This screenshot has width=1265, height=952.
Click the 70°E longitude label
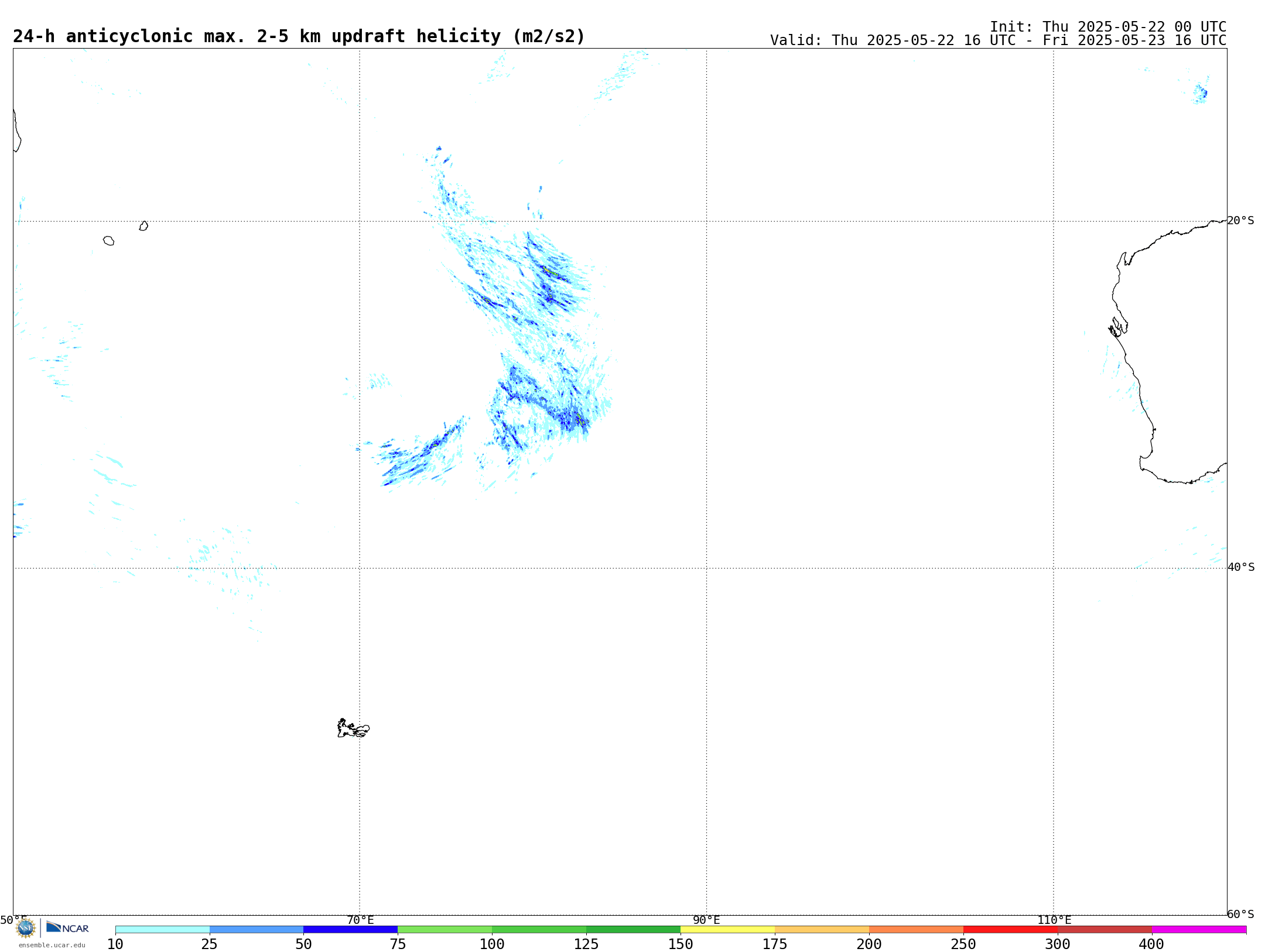click(360, 920)
